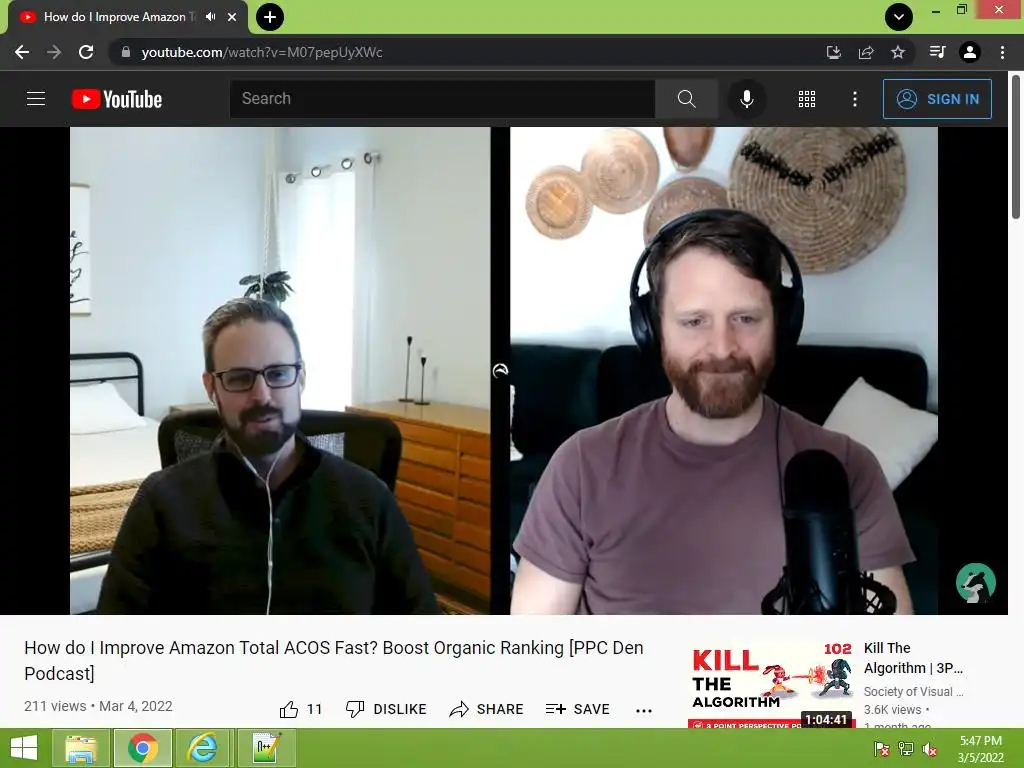Click the DISLIKE button
The height and width of the screenshot is (768, 1024).
click(x=386, y=709)
